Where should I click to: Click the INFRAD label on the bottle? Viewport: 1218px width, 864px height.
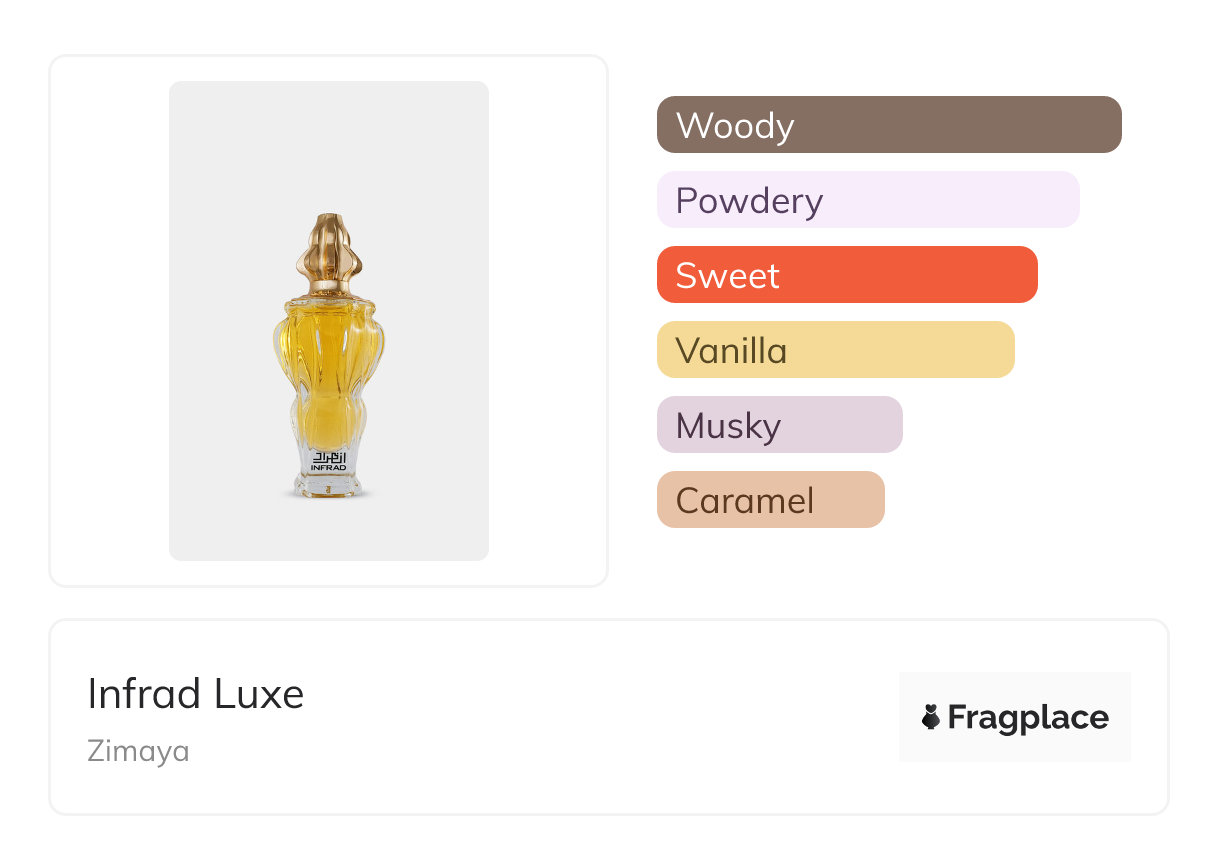coord(328,468)
